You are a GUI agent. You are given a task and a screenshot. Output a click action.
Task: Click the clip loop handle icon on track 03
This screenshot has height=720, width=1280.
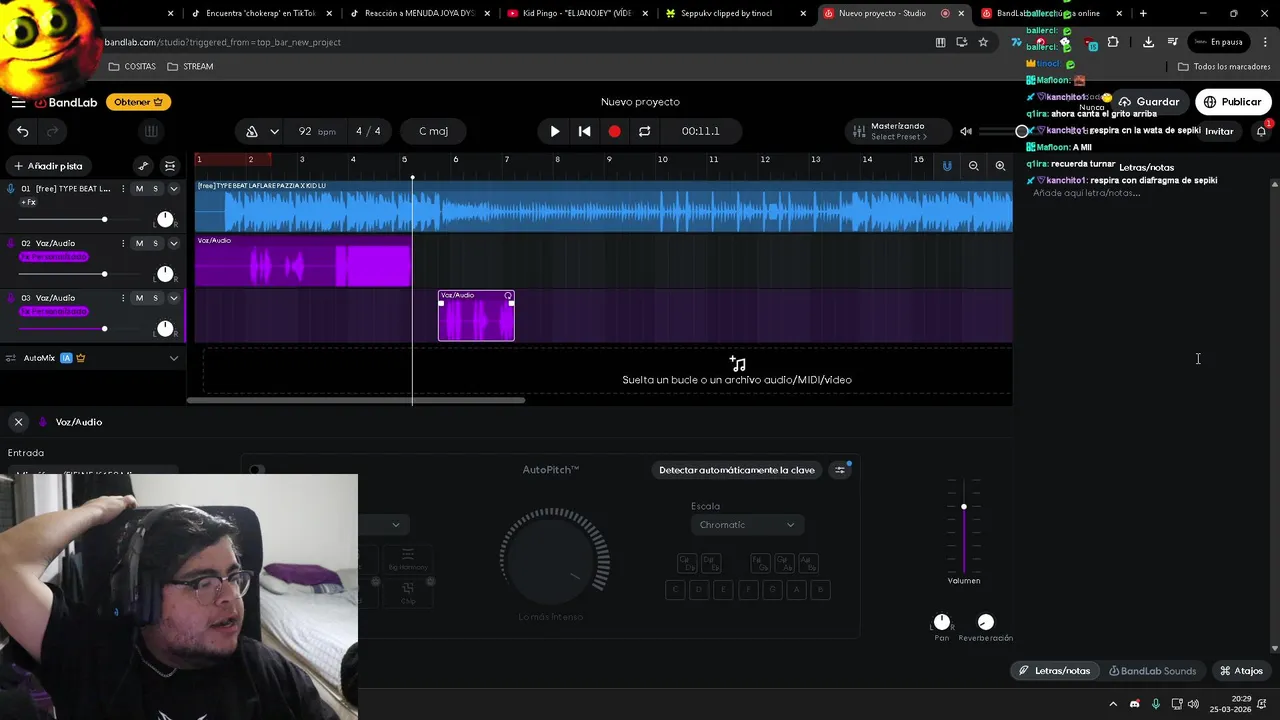(508, 296)
